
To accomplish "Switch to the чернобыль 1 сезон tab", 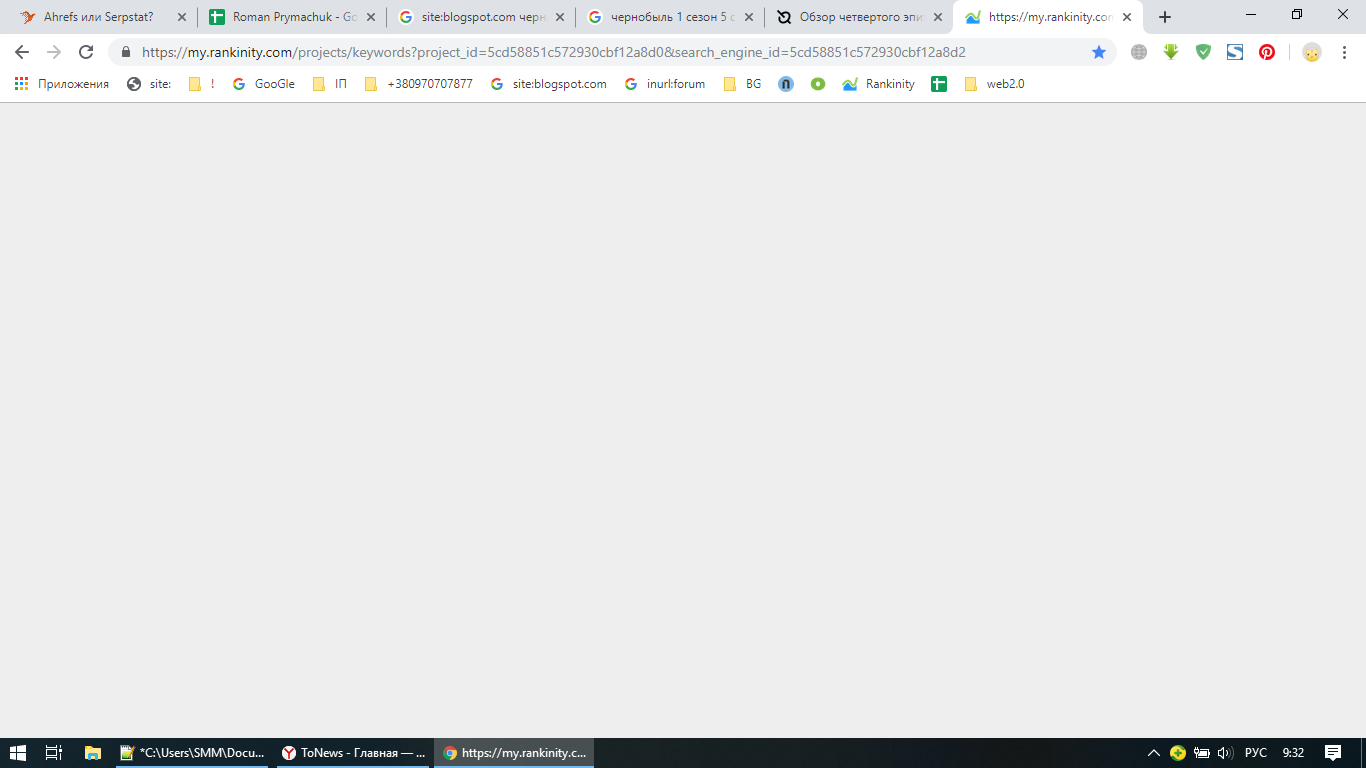I will 670,17.
